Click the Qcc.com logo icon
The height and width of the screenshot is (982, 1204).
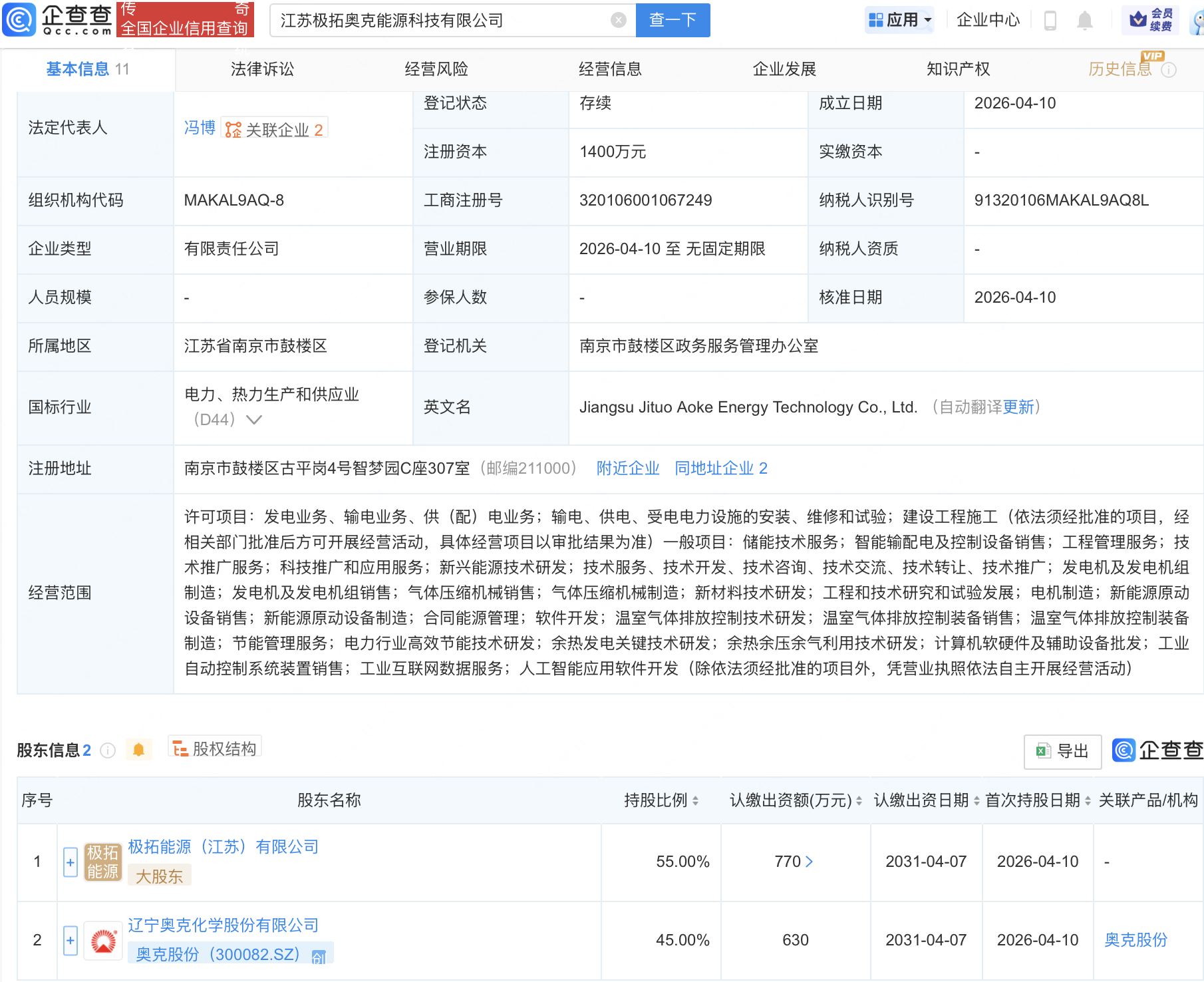click(x=19, y=20)
